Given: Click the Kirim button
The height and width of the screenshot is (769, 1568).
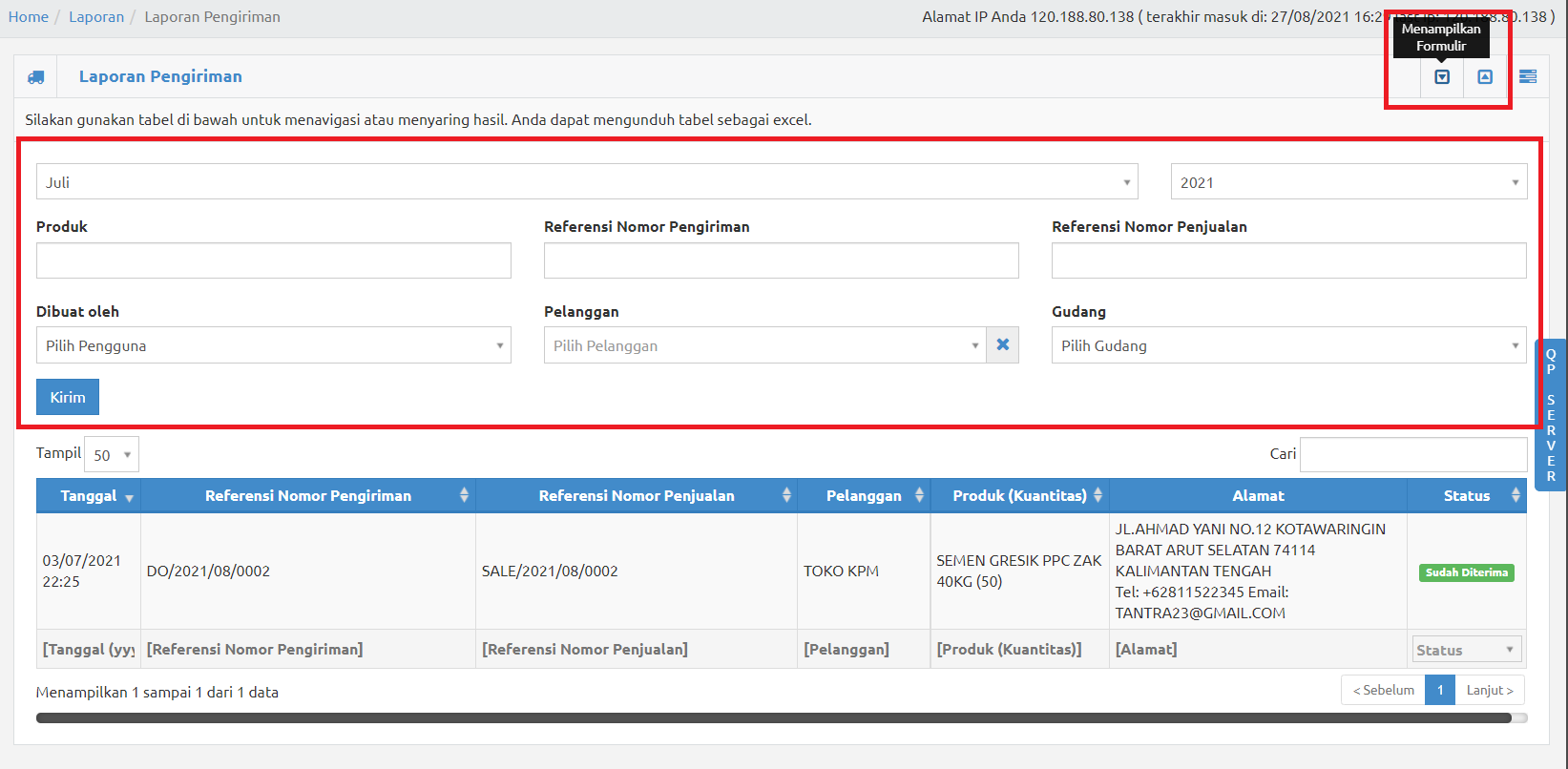Looking at the screenshot, I should (x=68, y=397).
